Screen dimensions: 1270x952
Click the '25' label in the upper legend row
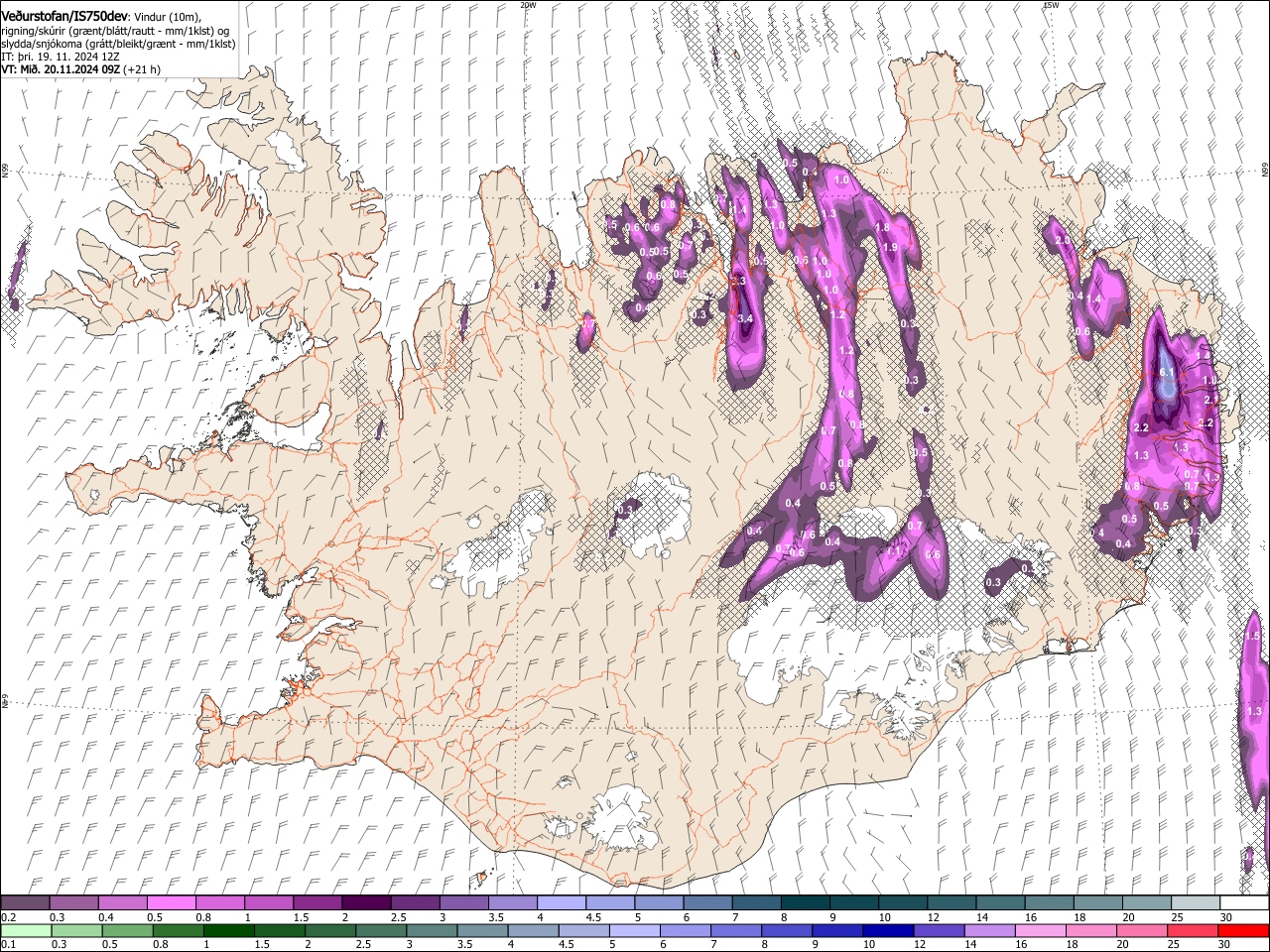[x=1177, y=917]
